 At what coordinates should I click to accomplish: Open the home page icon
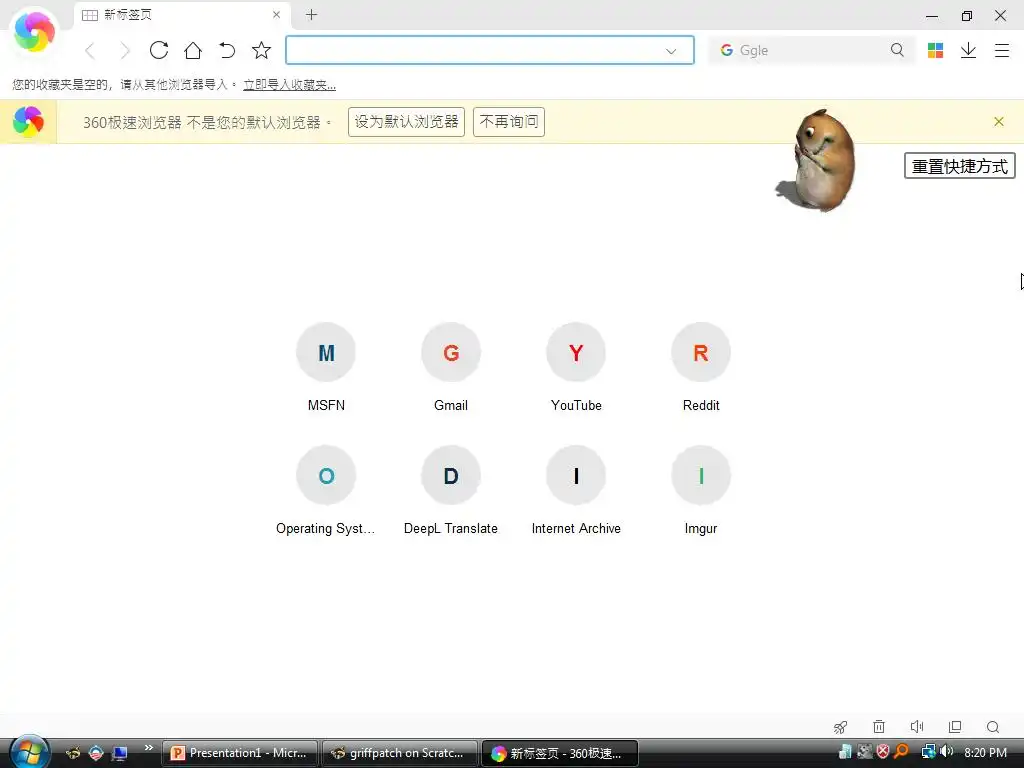click(193, 50)
